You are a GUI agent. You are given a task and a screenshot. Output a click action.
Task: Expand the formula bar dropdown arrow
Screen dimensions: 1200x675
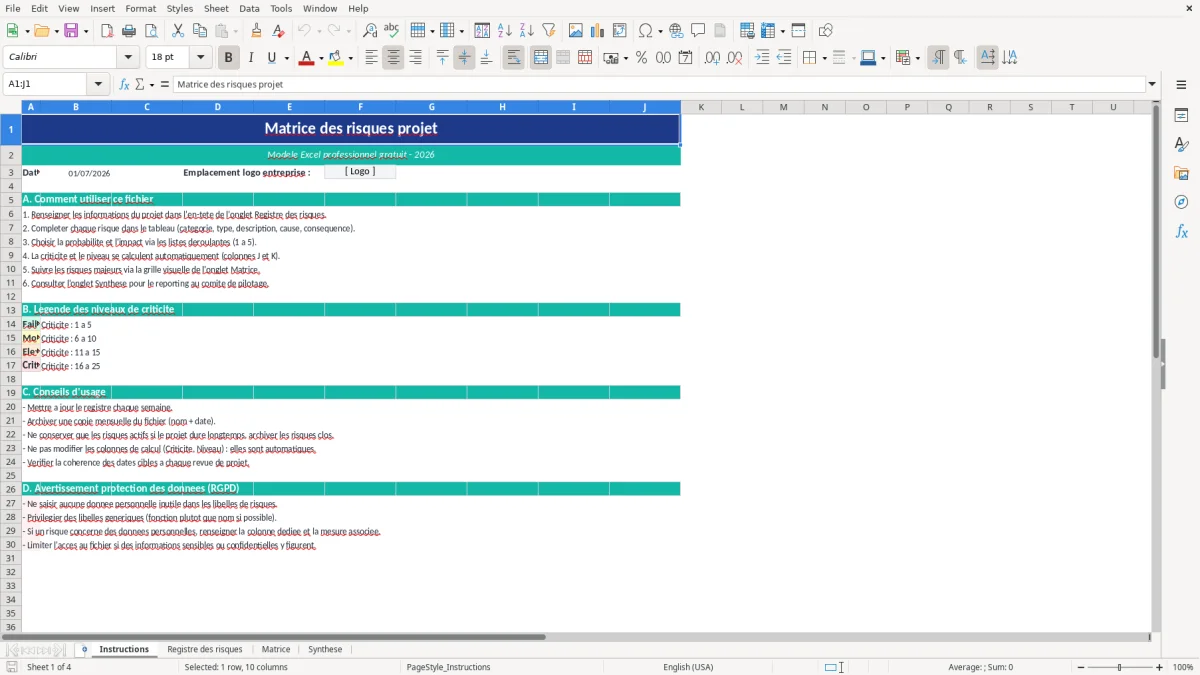click(x=1152, y=85)
